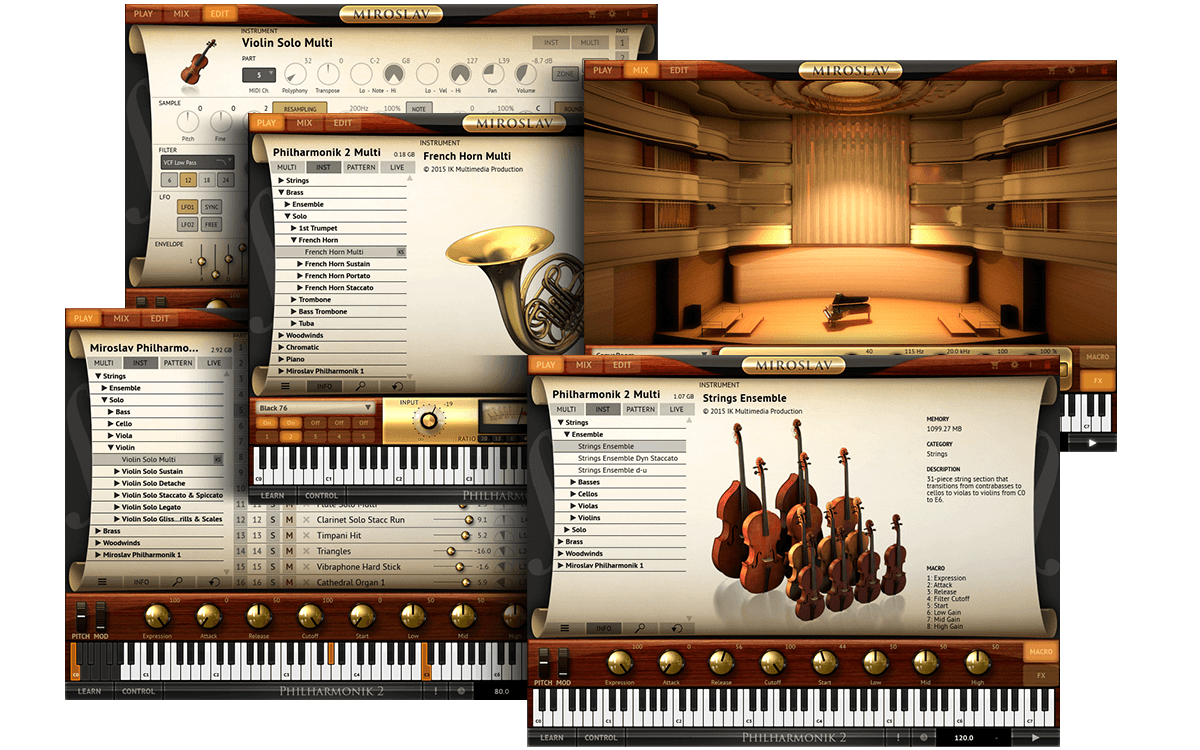The height and width of the screenshot is (750, 1200).
Task: Click the RESAMPLING button in Sample section
Action: point(300,109)
